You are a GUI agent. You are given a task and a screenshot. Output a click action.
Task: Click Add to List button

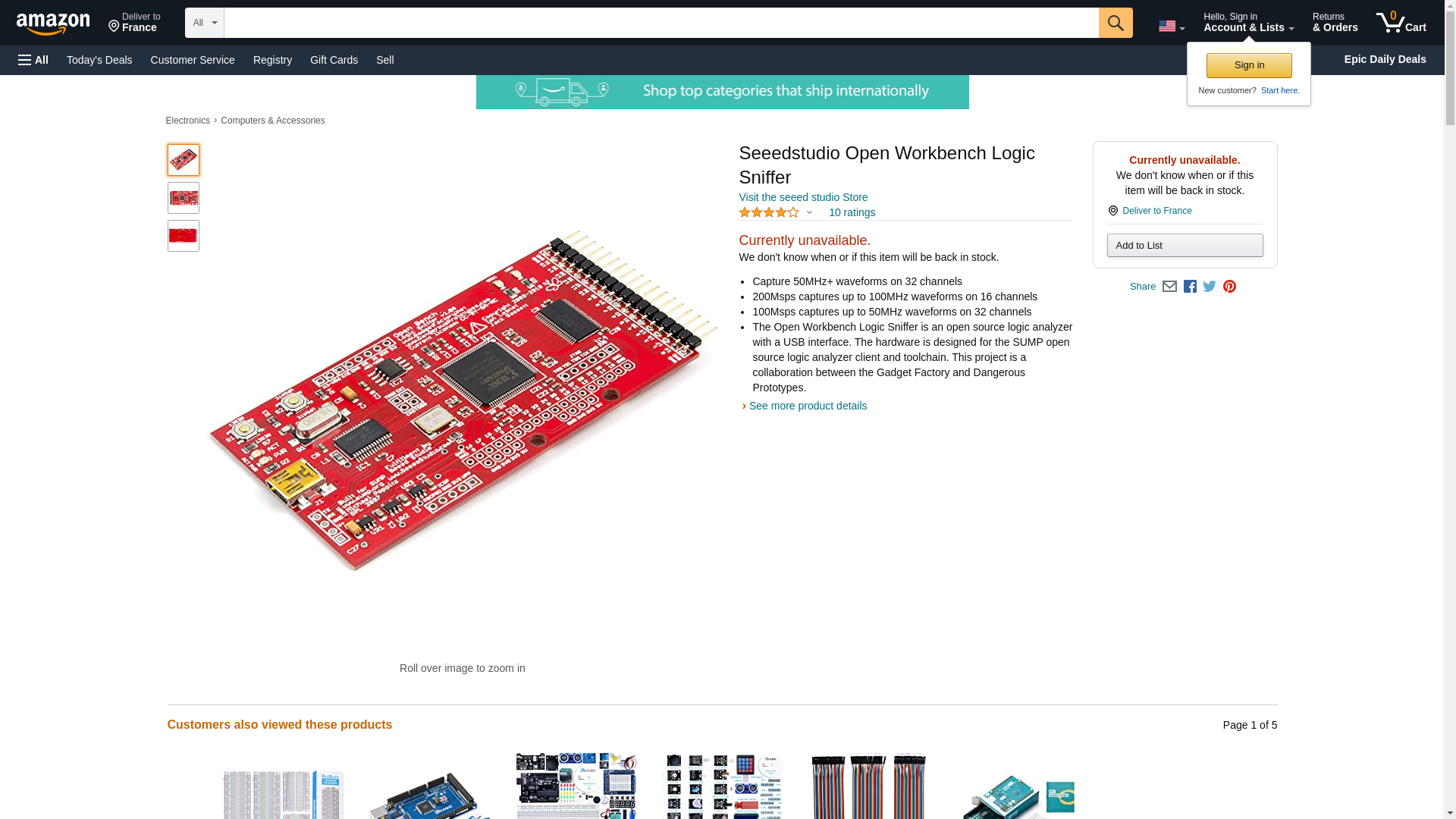pyautogui.click(x=1185, y=245)
